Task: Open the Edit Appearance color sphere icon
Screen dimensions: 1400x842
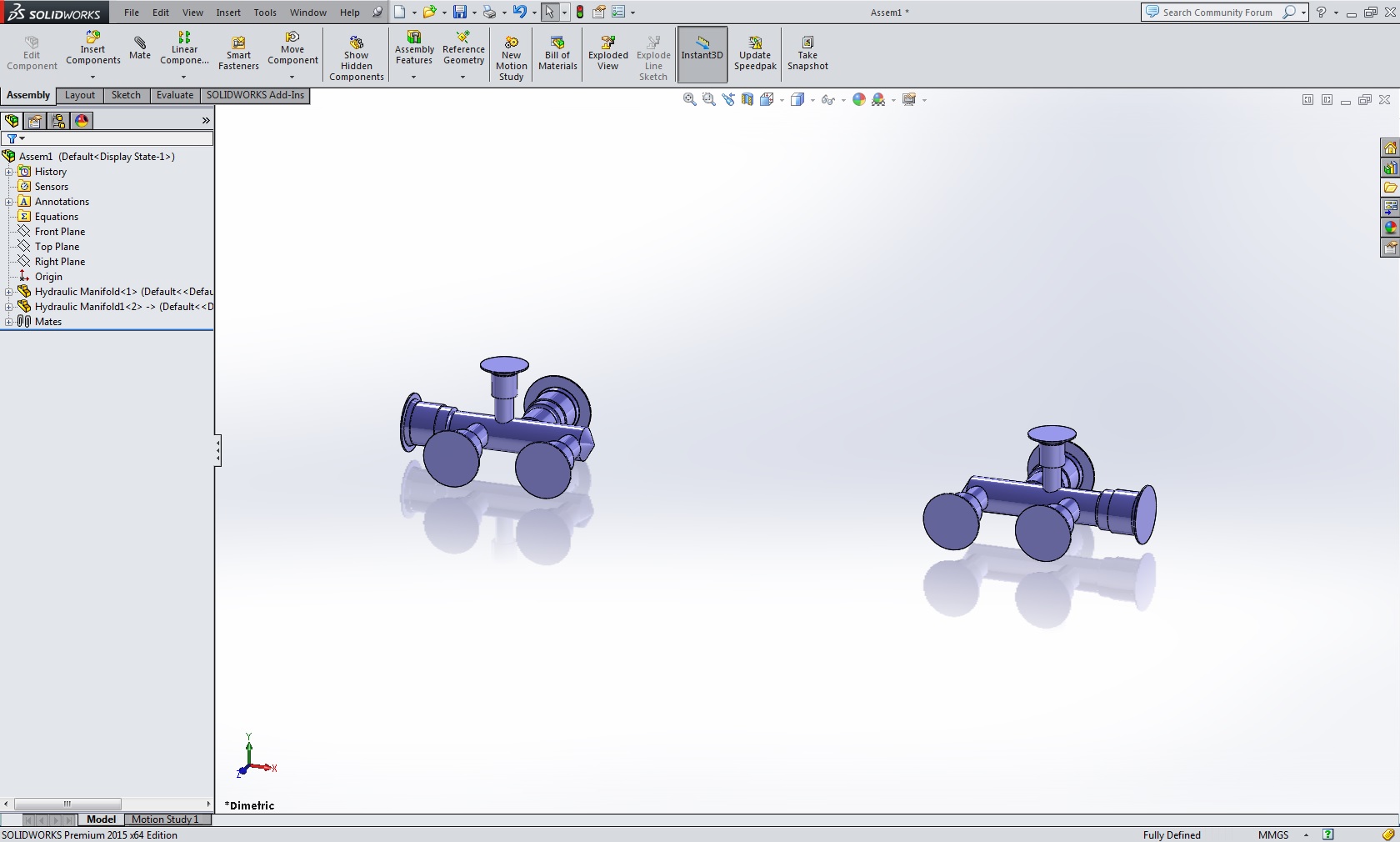Action: tap(858, 100)
